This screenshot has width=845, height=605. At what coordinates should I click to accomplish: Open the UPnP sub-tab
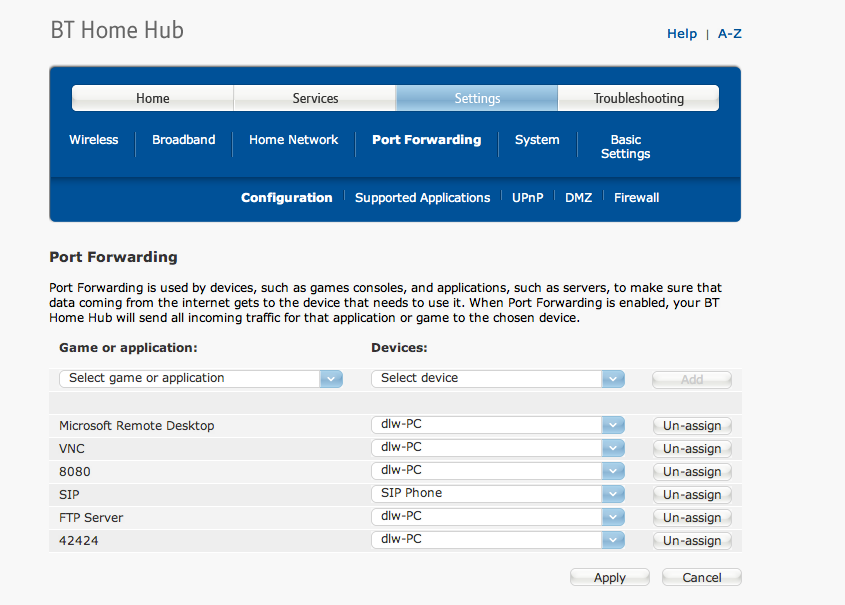coord(528,198)
